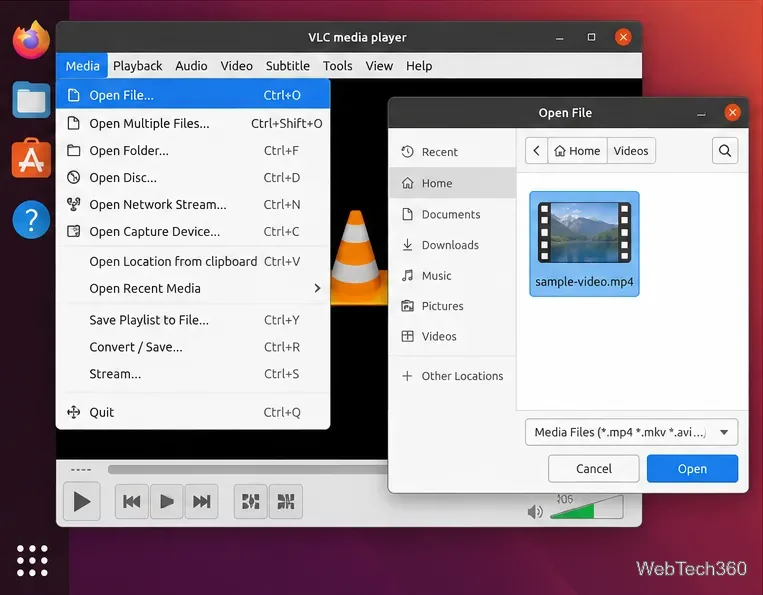Click the small play button between skip buttons
Viewport: 763px width, 595px height.
[166, 502]
